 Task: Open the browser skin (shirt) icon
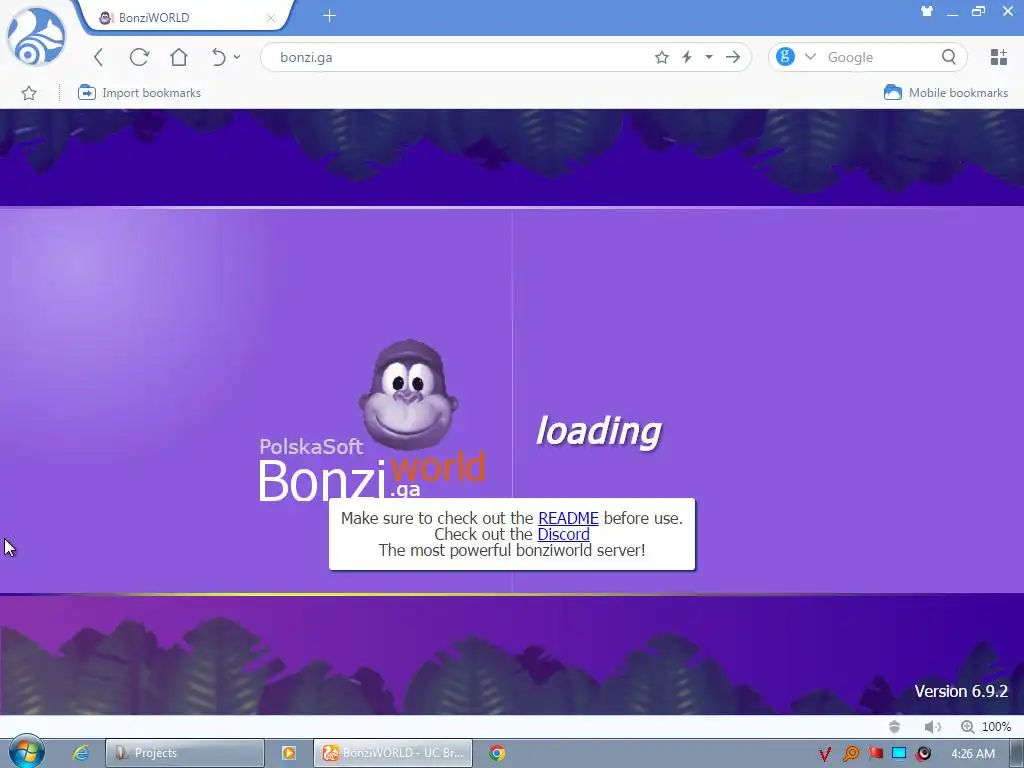(x=926, y=11)
